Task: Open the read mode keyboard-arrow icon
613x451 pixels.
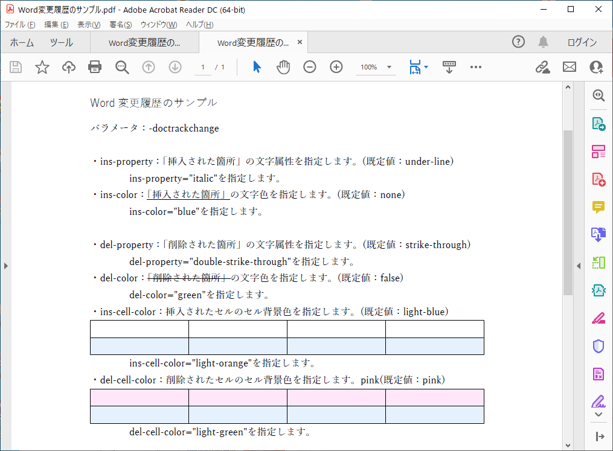Action: 449,67
